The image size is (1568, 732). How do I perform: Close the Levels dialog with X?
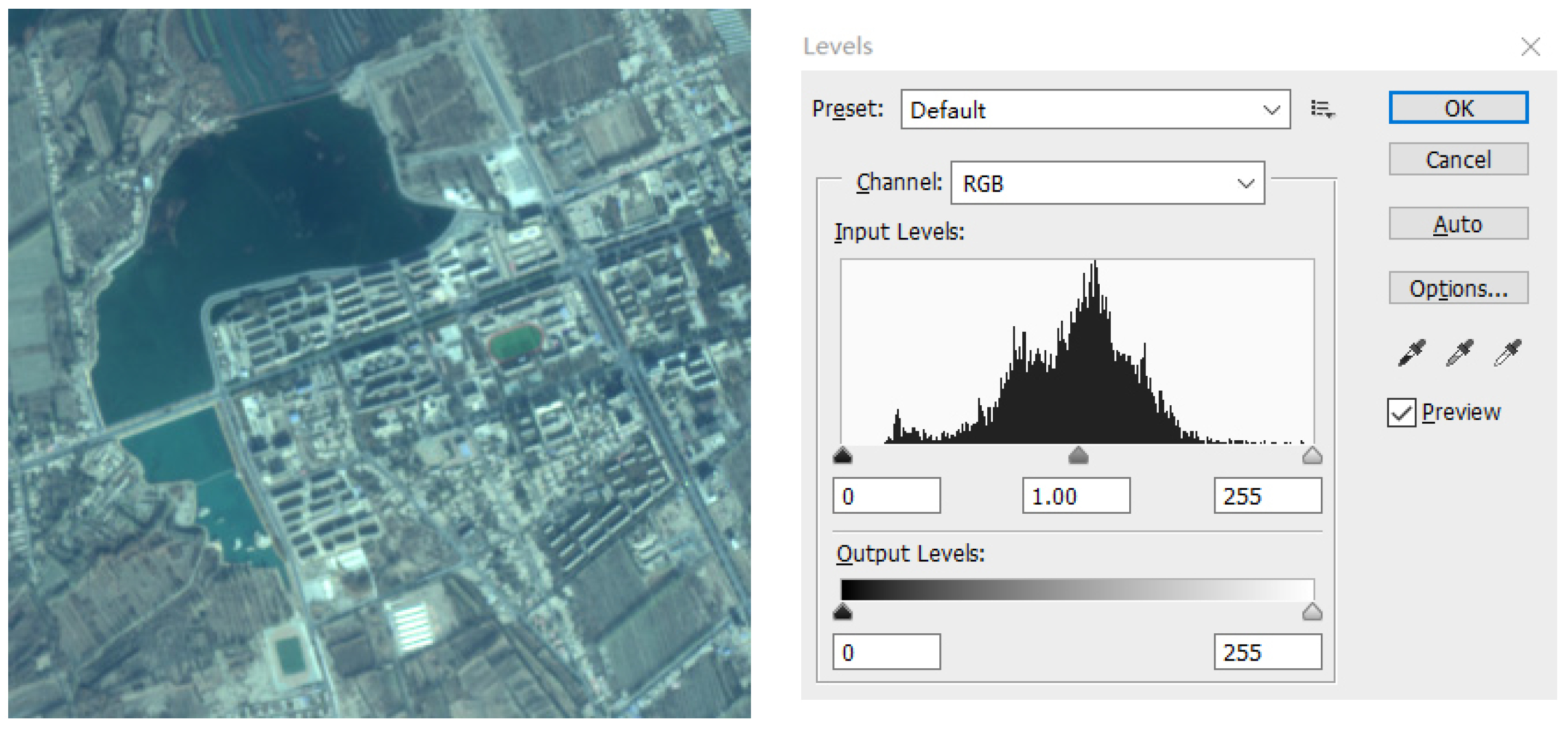pos(1530,46)
